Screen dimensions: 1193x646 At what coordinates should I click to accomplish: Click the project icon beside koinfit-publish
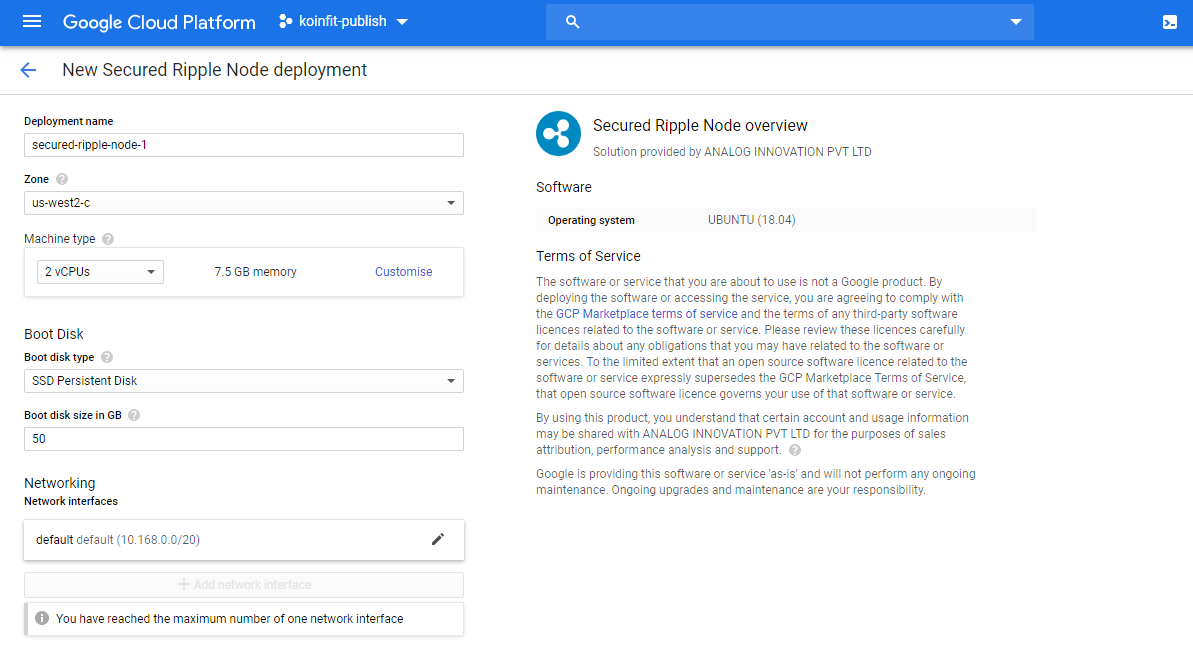tap(285, 21)
